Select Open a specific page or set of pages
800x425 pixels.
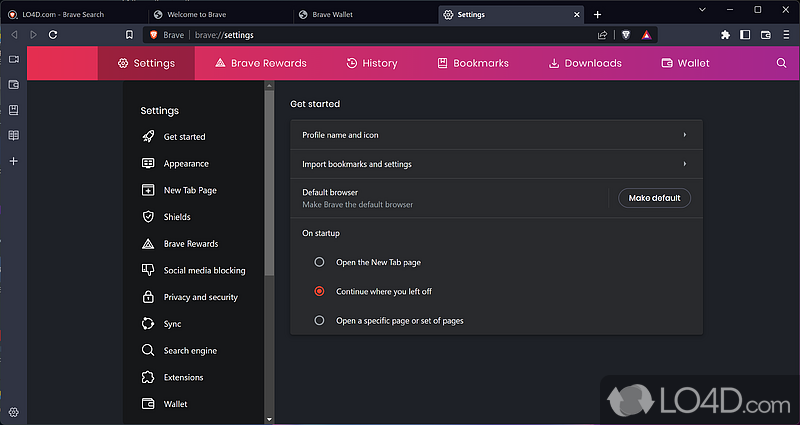tap(319, 320)
